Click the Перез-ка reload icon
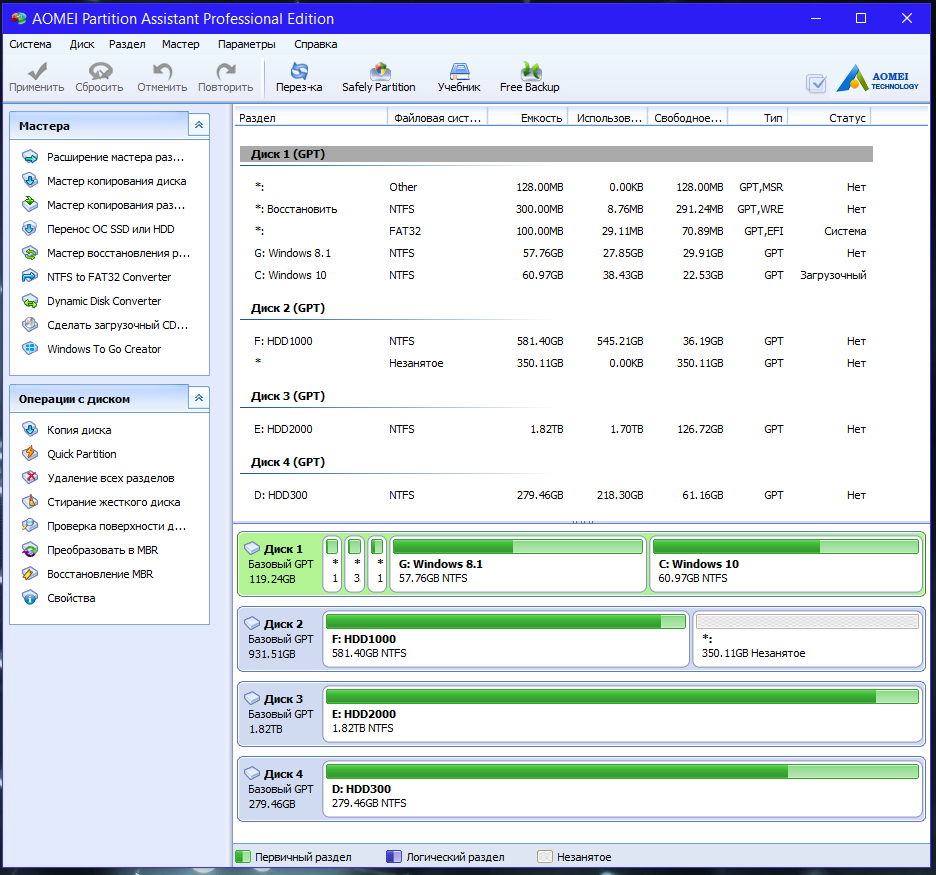 click(299, 78)
